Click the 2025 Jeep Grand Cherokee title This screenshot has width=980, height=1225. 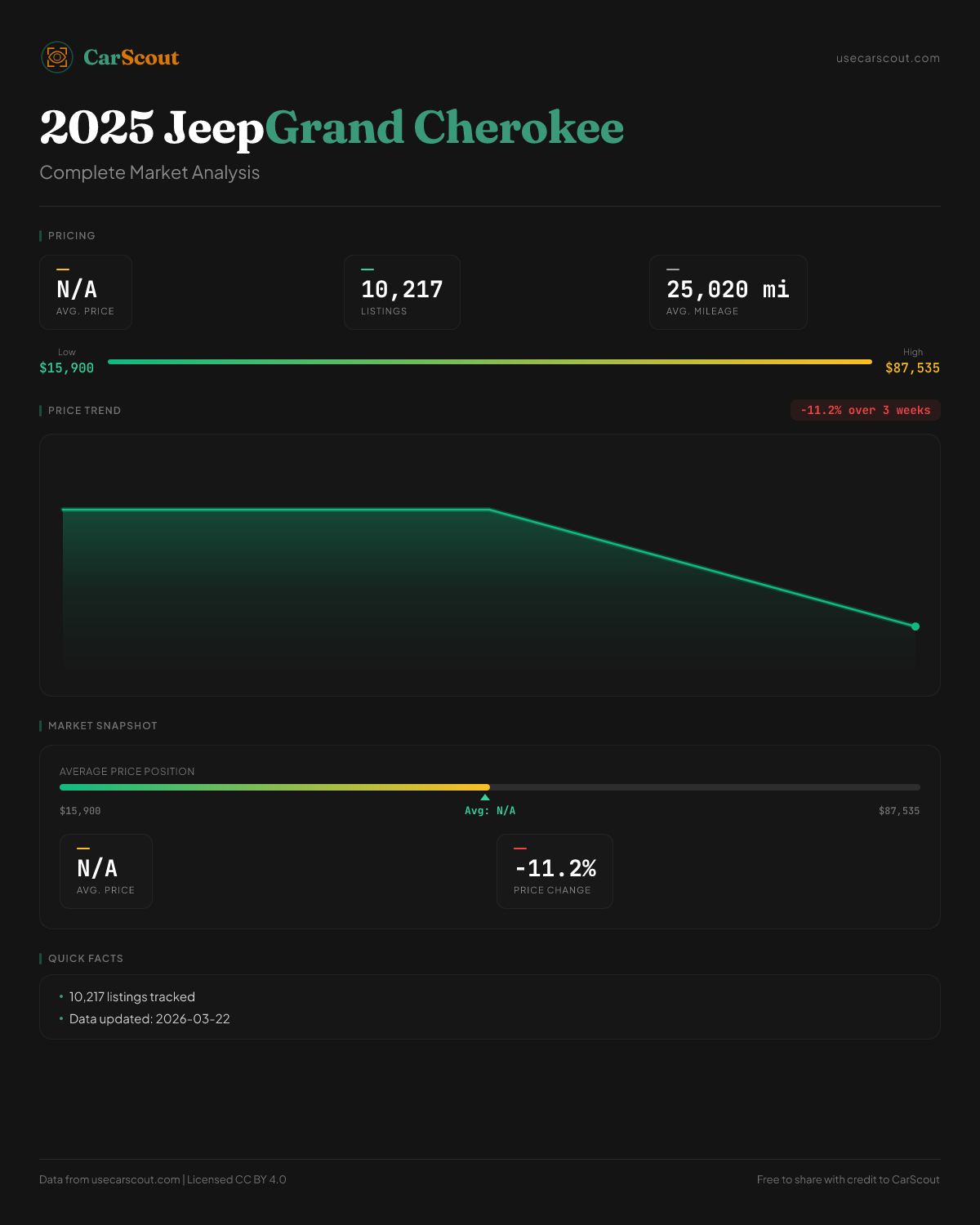332,127
